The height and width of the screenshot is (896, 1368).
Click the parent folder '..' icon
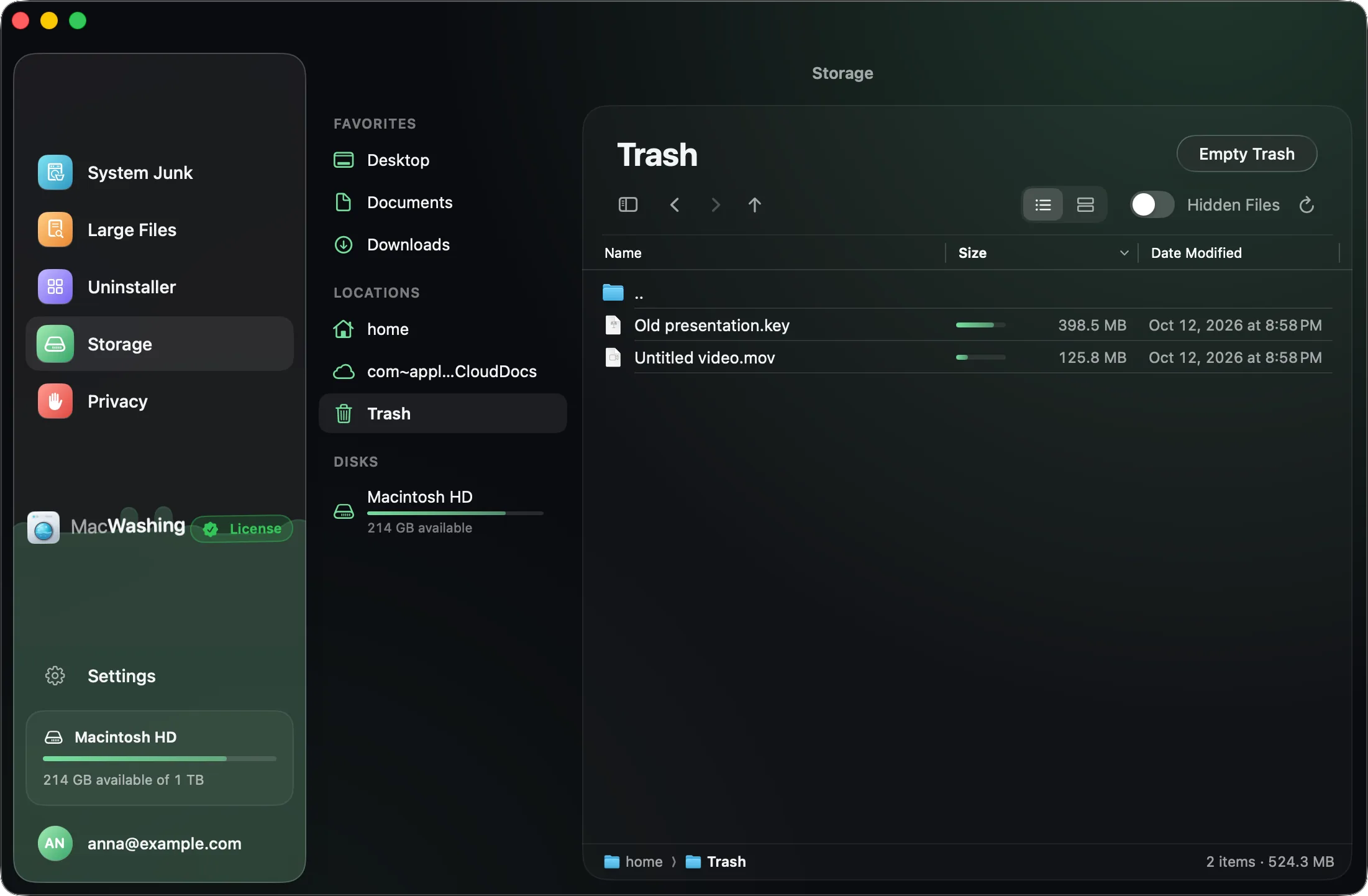coord(613,292)
